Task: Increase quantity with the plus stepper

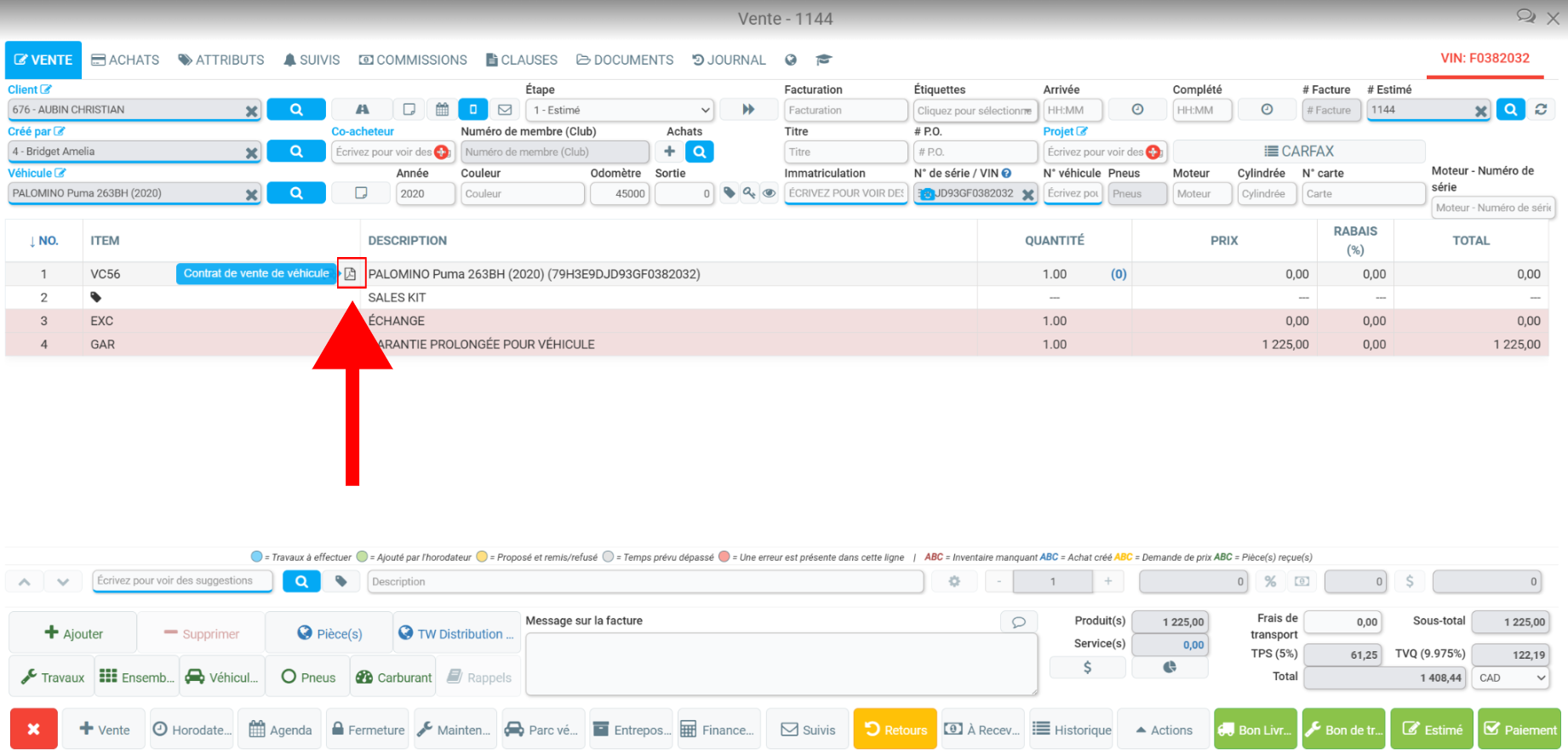Action: coord(1107,581)
